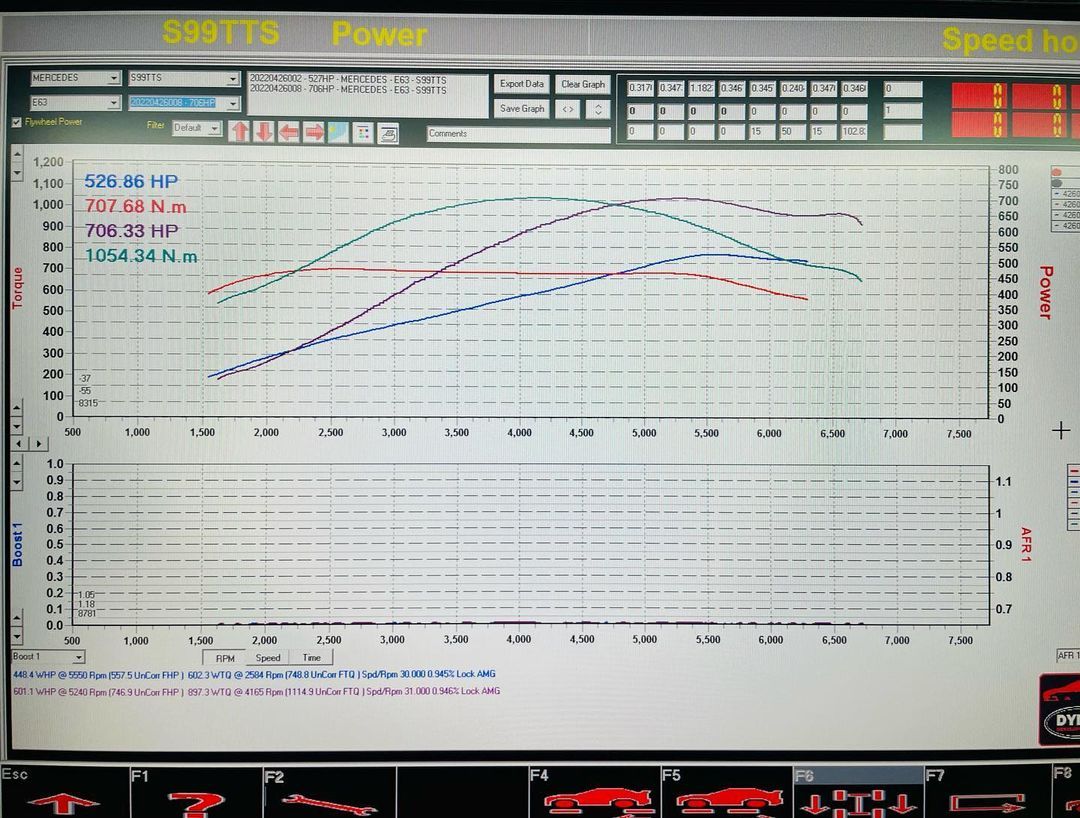This screenshot has width=1080, height=818.
Task: Click the top graph upper-left scroll up arrow
Action: pos(17,155)
